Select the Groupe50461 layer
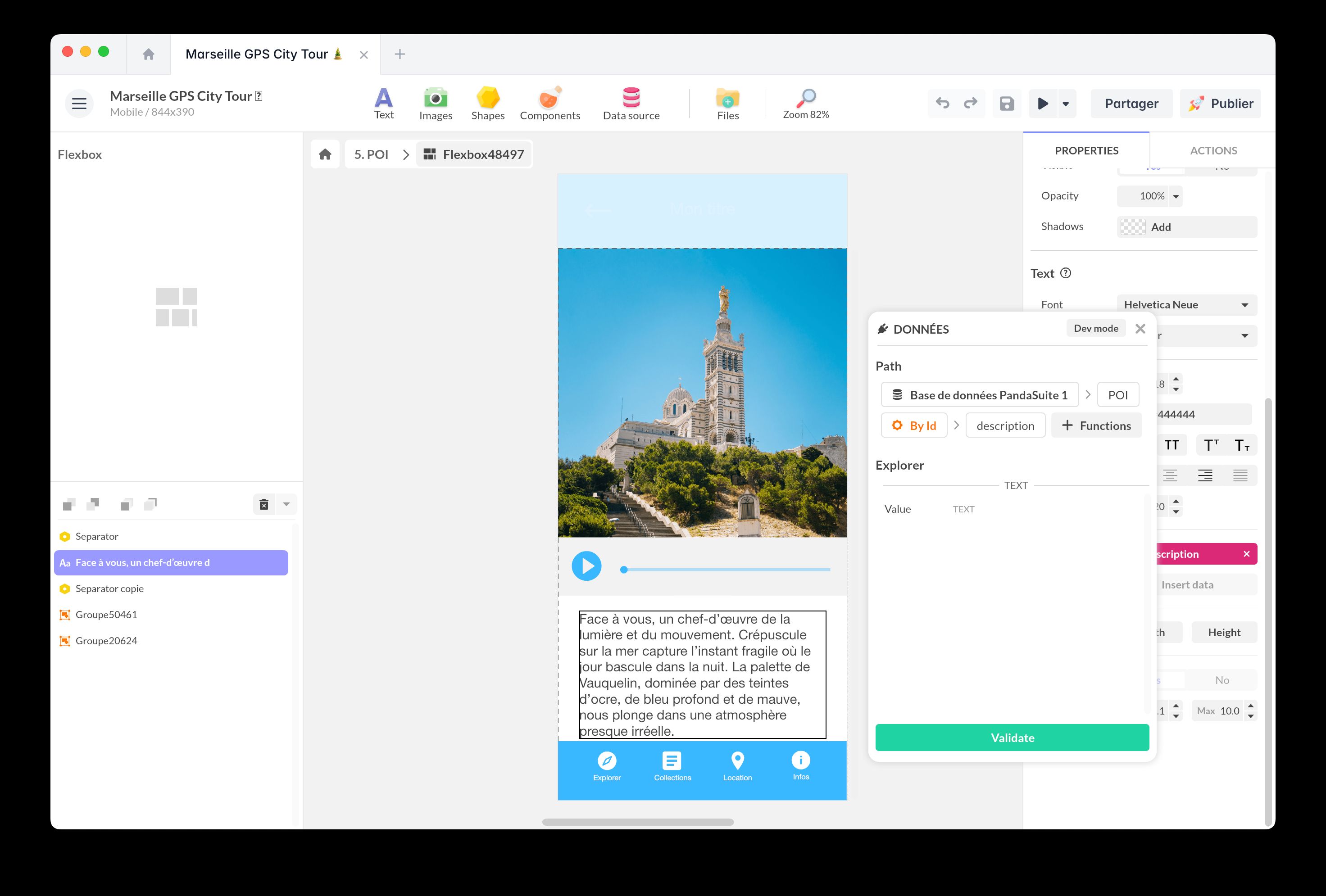 tap(106, 614)
